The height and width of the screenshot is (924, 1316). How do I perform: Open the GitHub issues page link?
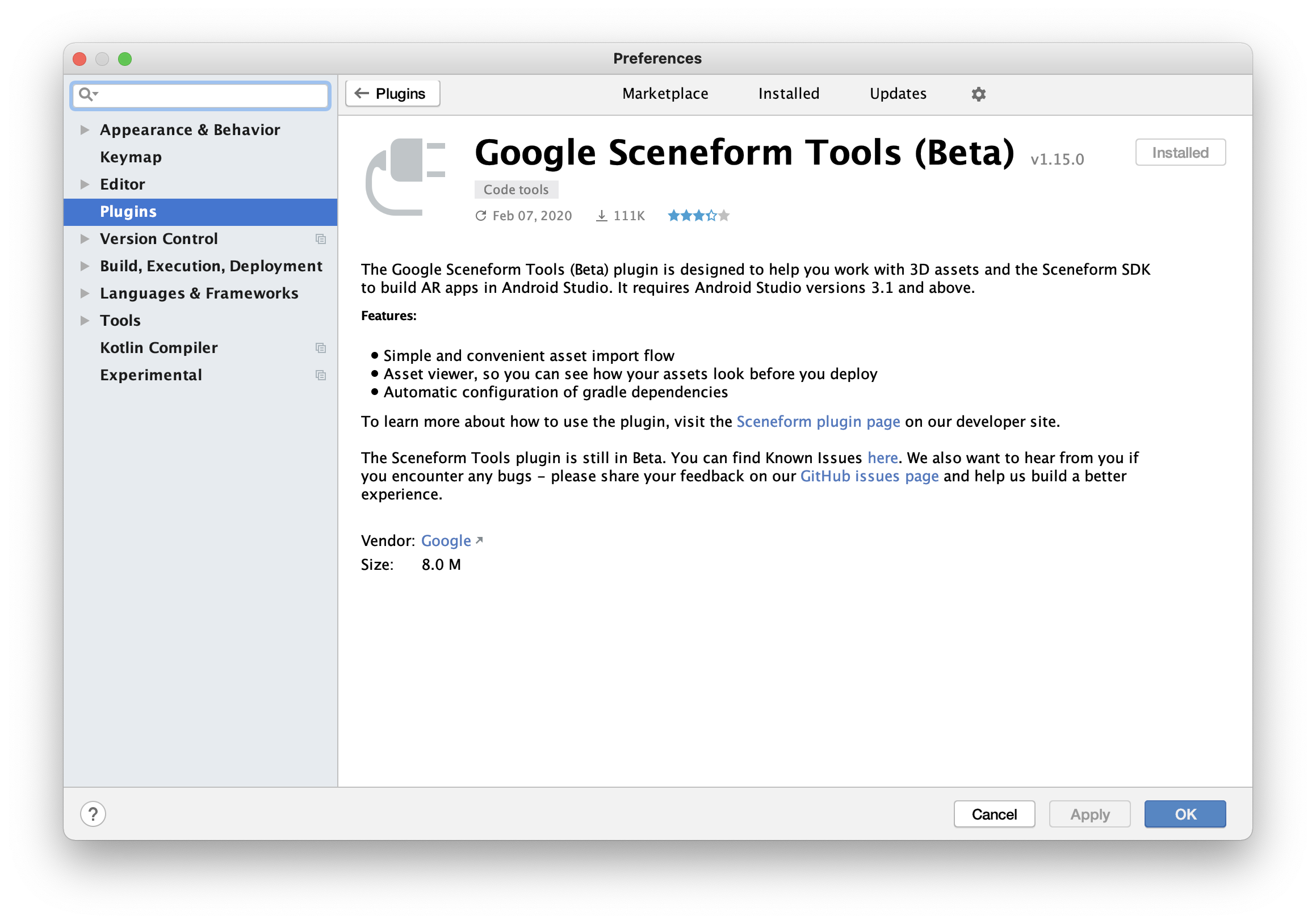click(x=869, y=476)
